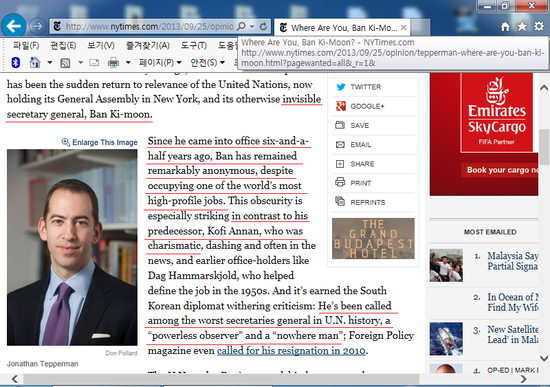Open the 페이지(P) dropdown menu

tap(160, 62)
